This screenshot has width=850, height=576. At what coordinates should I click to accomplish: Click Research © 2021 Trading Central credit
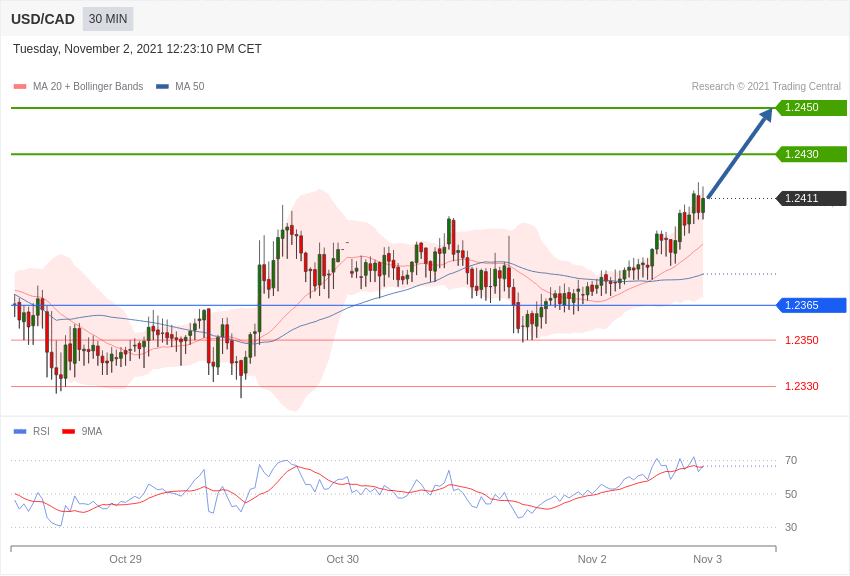pos(766,86)
